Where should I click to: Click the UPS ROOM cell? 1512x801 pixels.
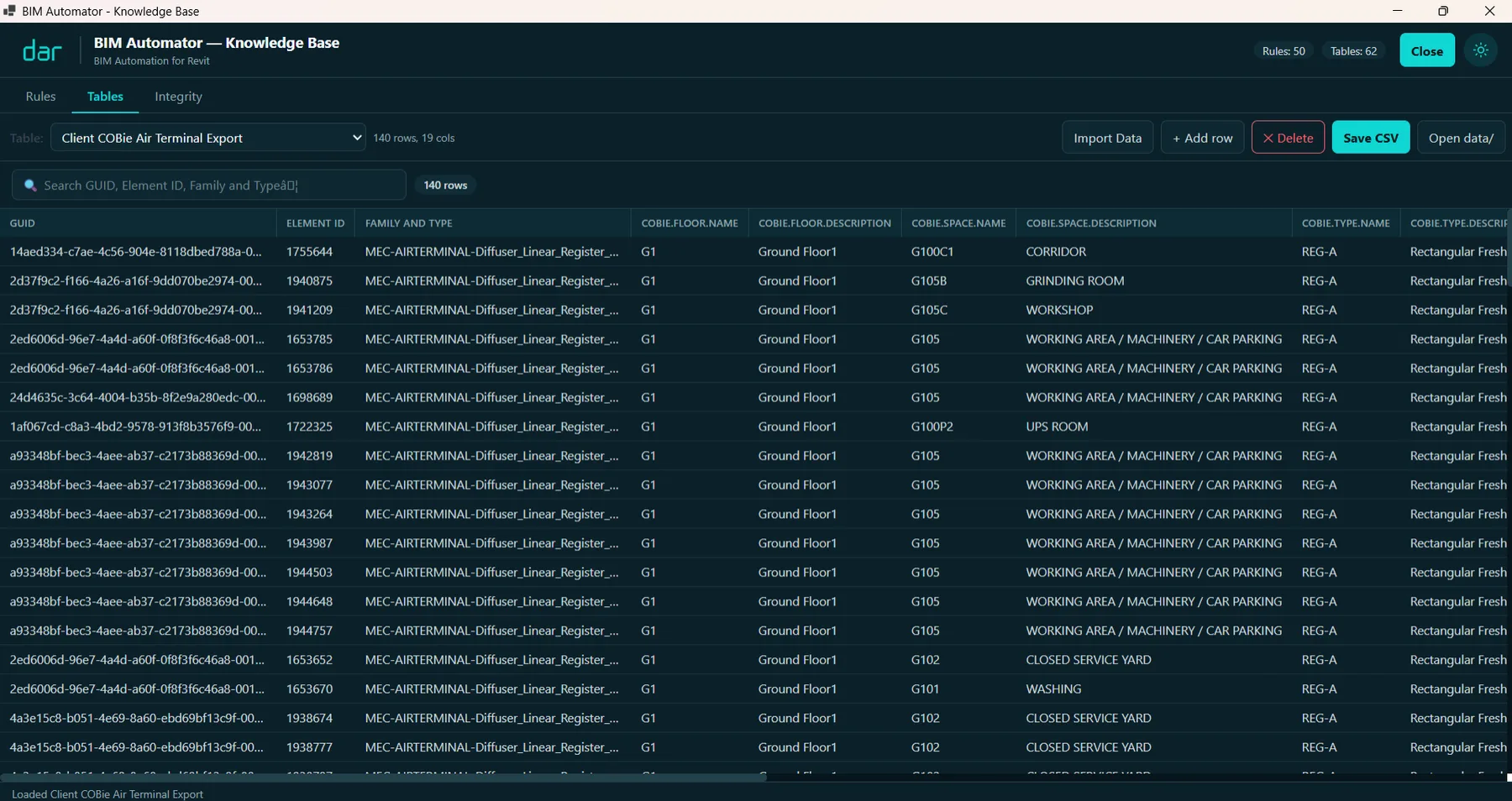tap(1153, 427)
